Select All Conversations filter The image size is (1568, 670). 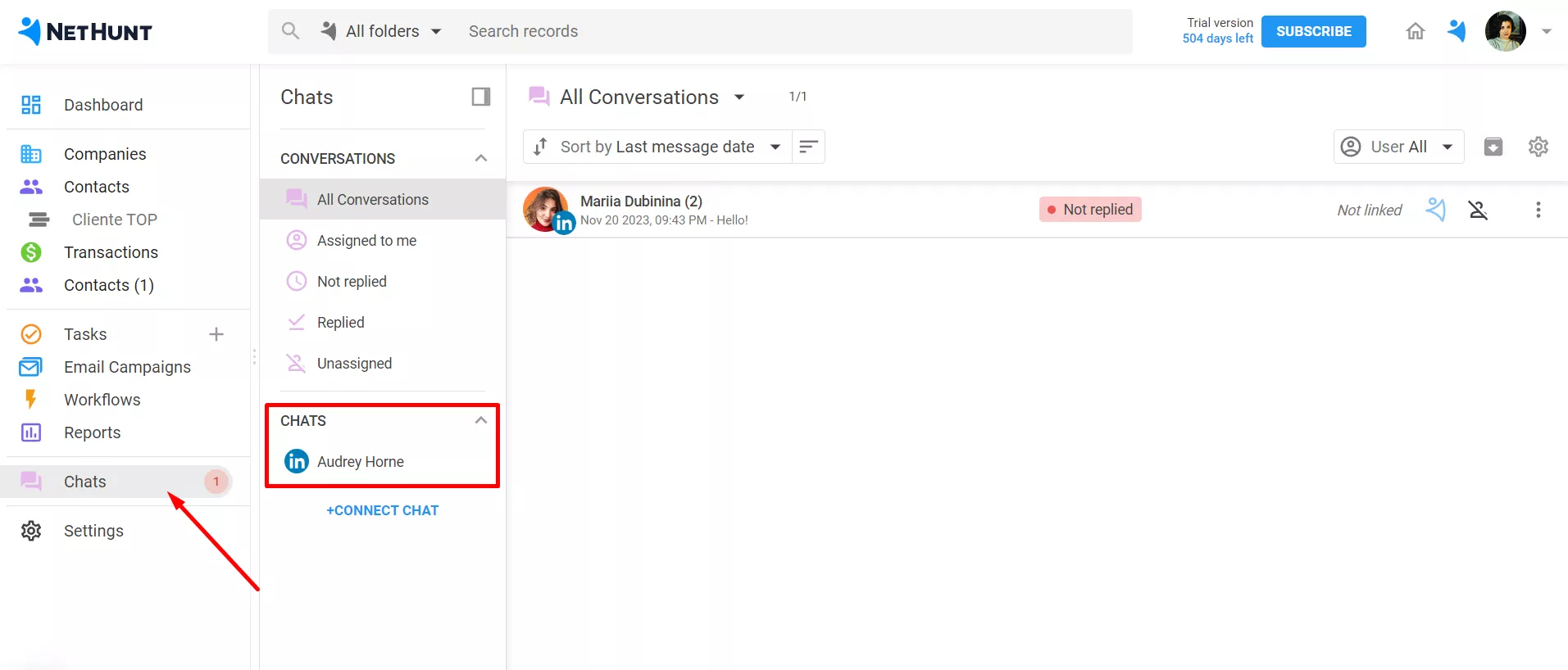(x=383, y=199)
